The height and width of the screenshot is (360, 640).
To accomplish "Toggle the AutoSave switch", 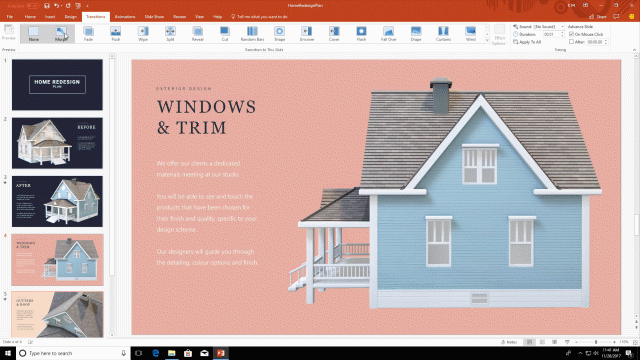I will [32, 6].
